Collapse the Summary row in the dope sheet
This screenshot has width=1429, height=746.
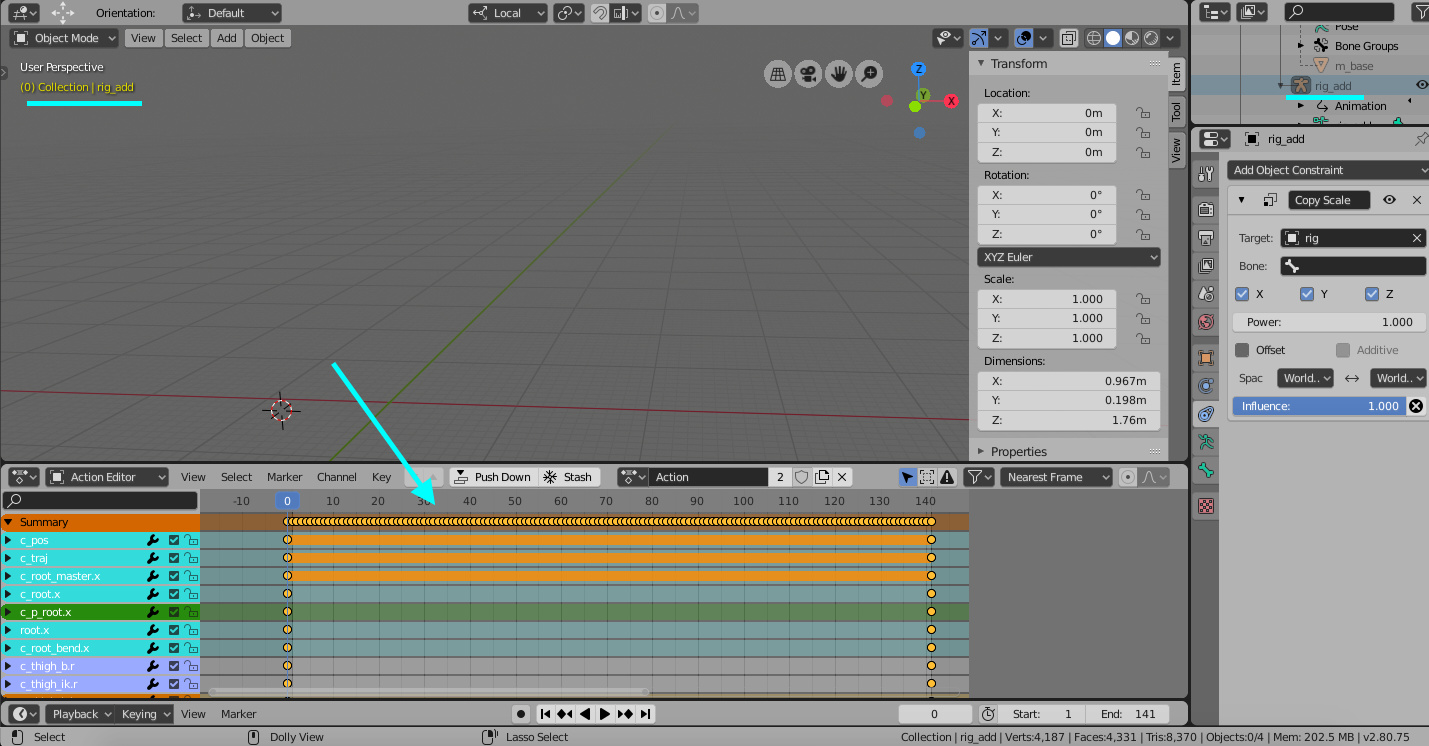pyautogui.click(x=10, y=521)
